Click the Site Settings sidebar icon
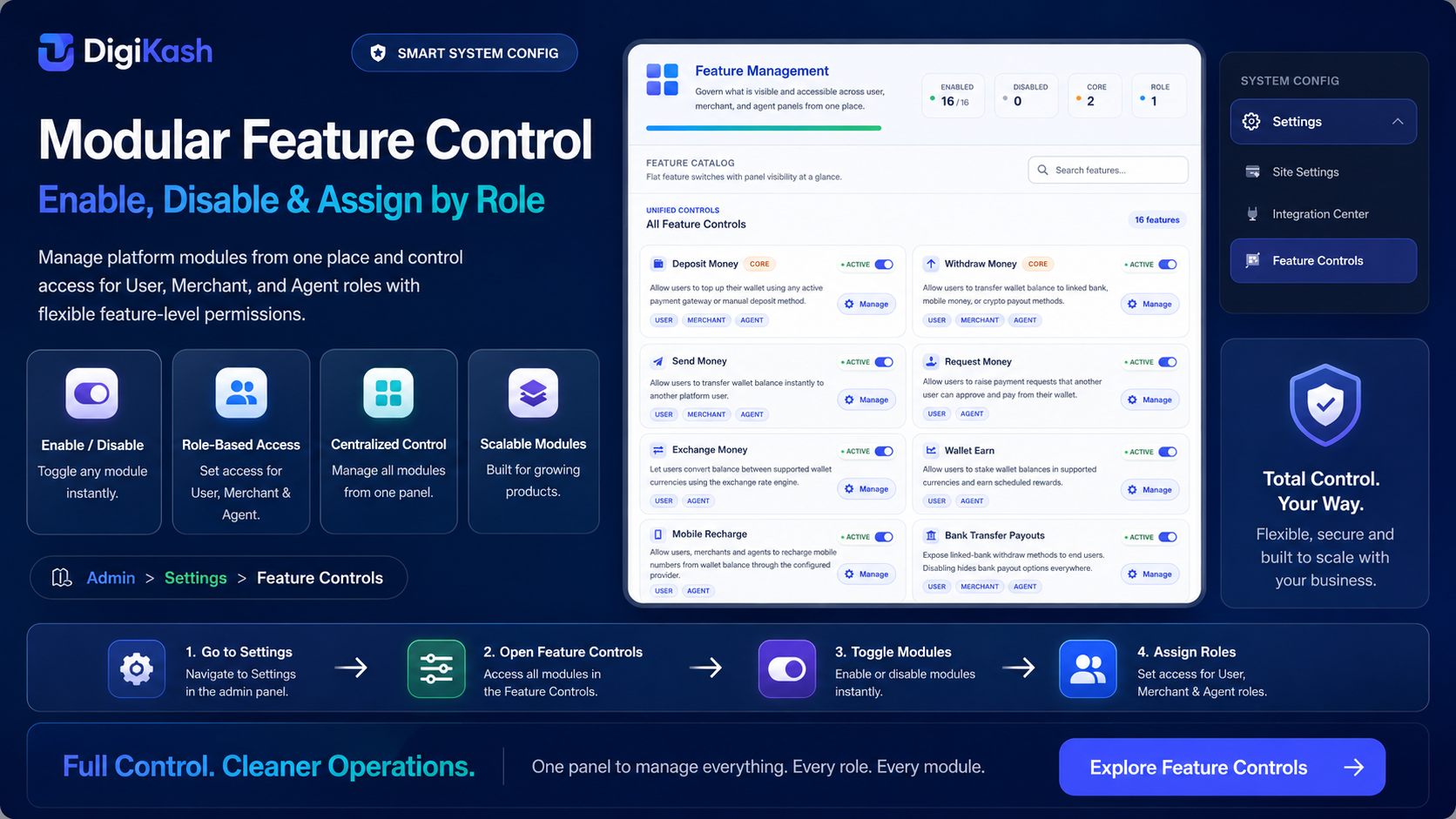The image size is (1456, 819). click(x=1253, y=171)
